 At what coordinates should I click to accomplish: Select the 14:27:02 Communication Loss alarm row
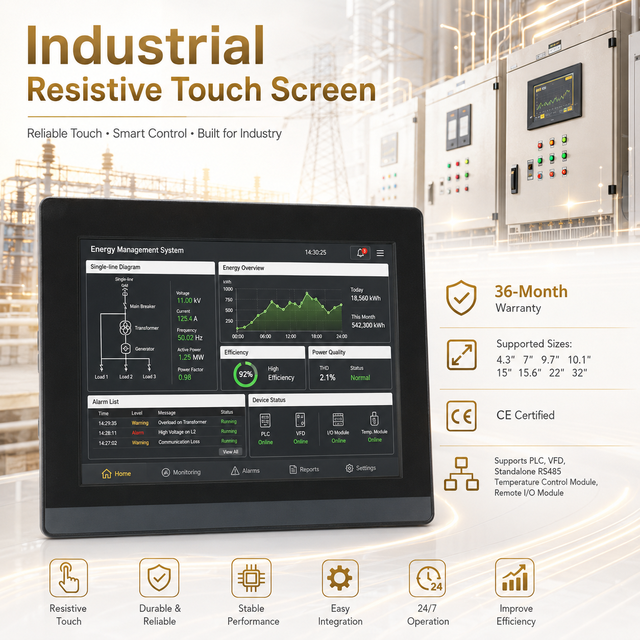[x=167, y=442]
